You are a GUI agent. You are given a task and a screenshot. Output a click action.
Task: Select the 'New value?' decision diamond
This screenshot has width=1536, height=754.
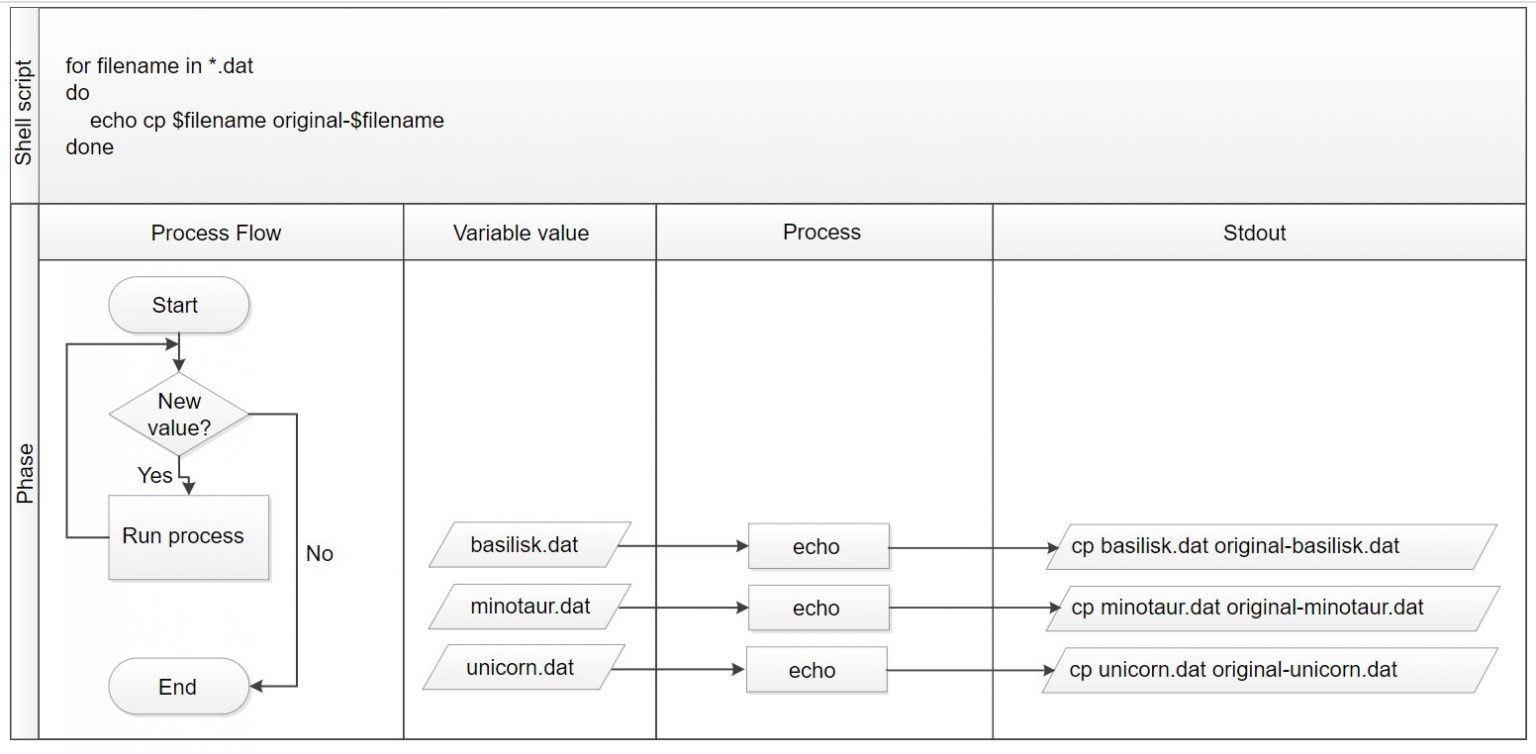click(179, 415)
